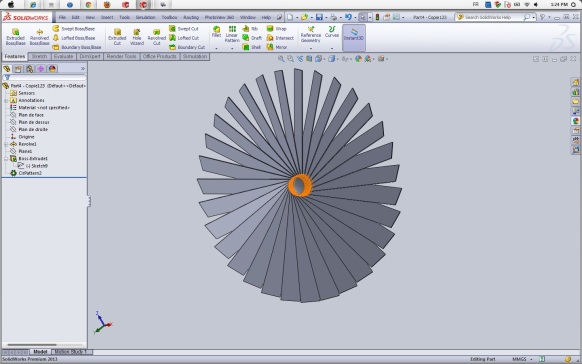Select the Linear Pattern tool

point(232,34)
